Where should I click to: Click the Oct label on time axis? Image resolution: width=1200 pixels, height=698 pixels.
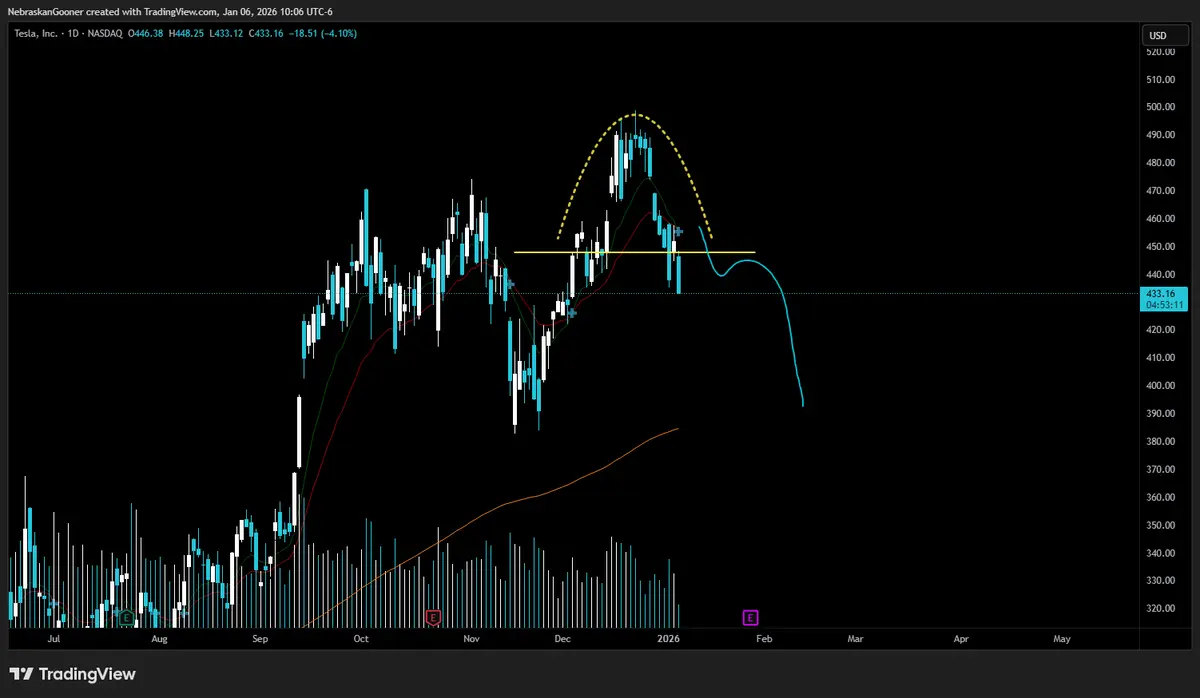(361, 638)
